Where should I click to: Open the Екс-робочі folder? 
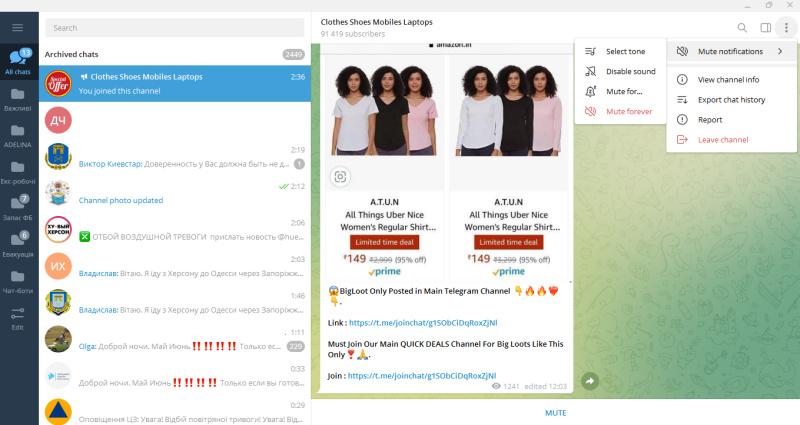tap(18, 172)
